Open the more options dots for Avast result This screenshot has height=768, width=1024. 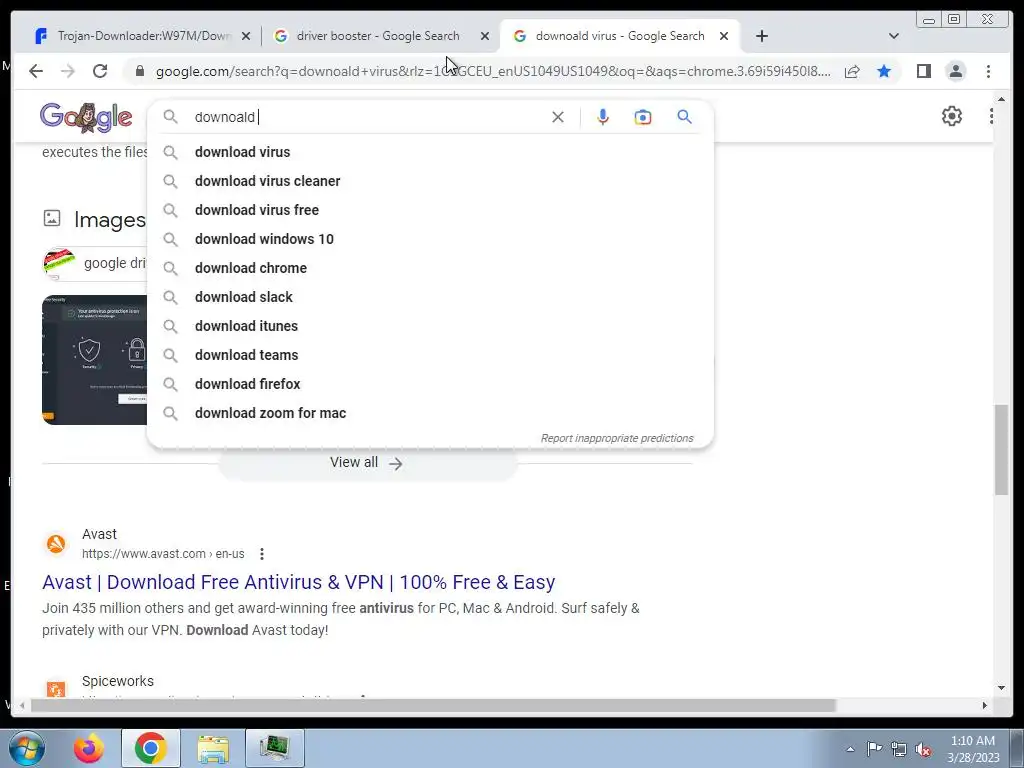[x=261, y=554]
